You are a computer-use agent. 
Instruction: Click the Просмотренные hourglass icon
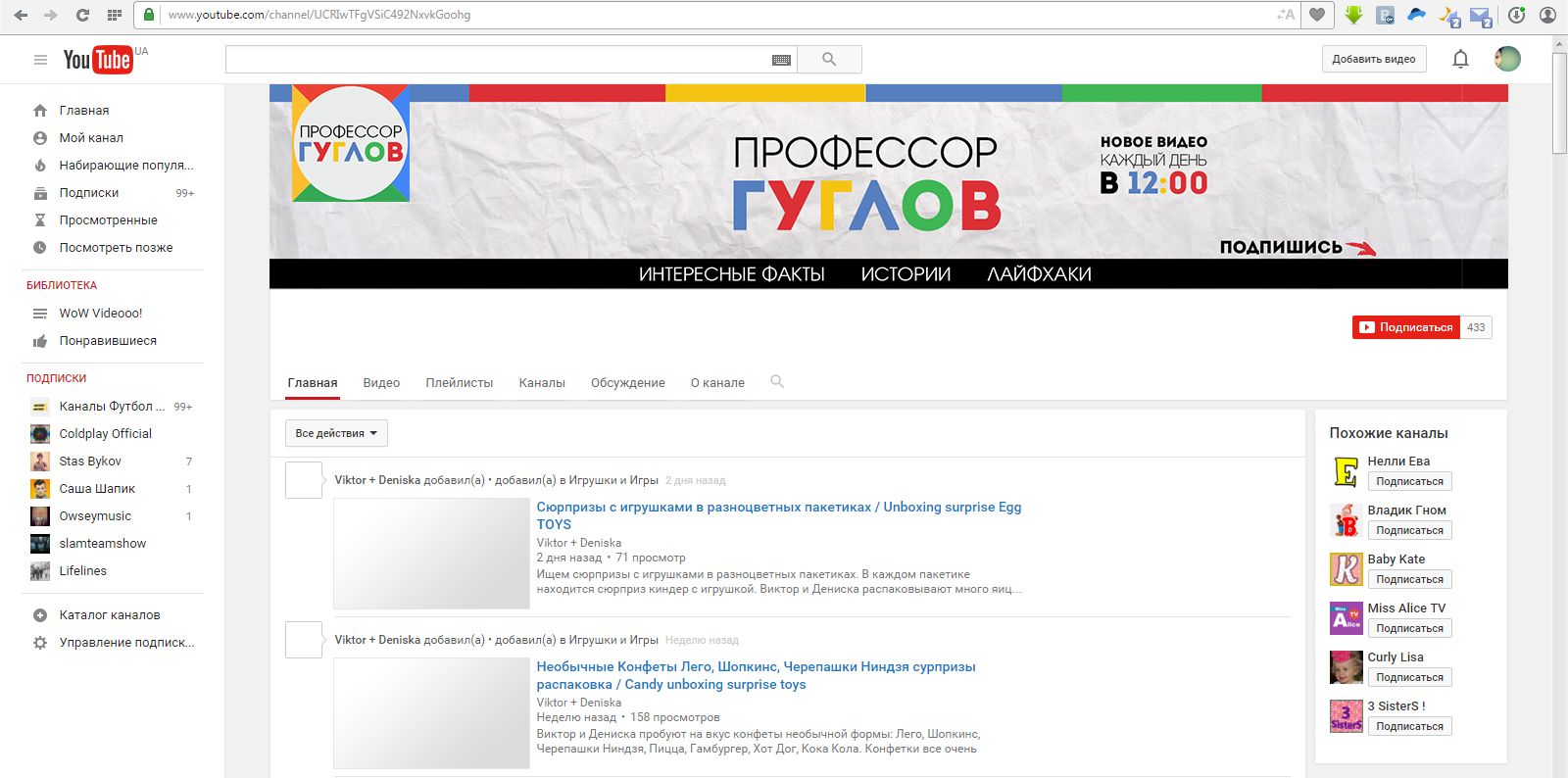coord(40,220)
